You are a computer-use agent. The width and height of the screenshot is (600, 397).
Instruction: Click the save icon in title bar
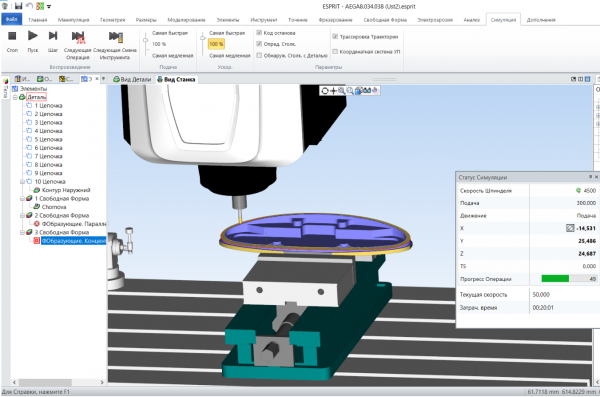coord(18,6)
